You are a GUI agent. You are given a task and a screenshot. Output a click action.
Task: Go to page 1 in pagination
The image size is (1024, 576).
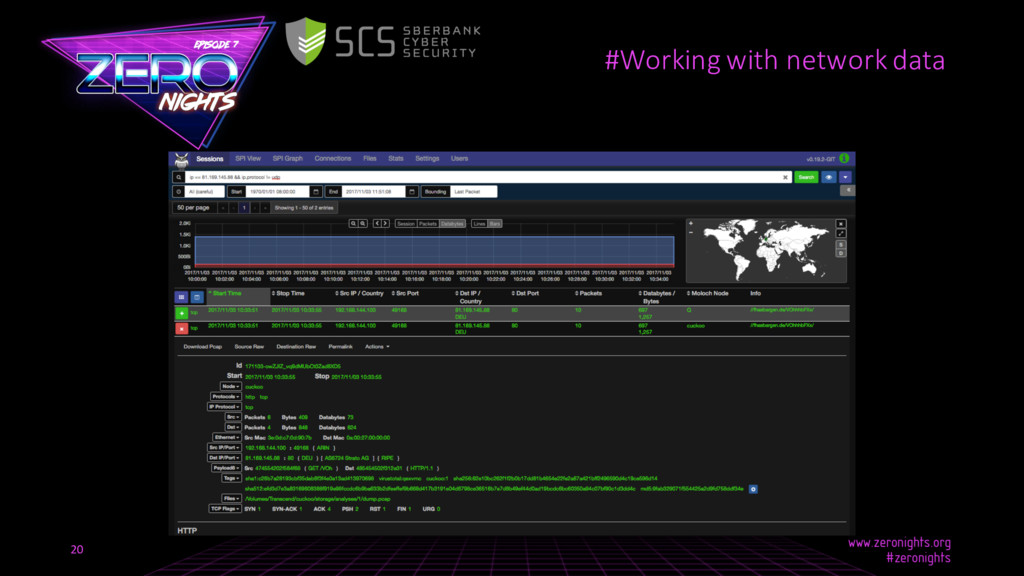click(244, 208)
